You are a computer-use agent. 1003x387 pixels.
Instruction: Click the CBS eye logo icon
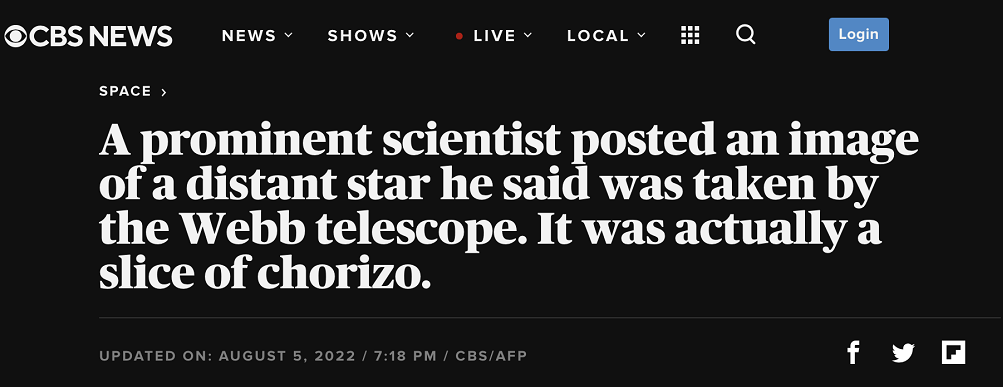pyautogui.click(x=15, y=36)
